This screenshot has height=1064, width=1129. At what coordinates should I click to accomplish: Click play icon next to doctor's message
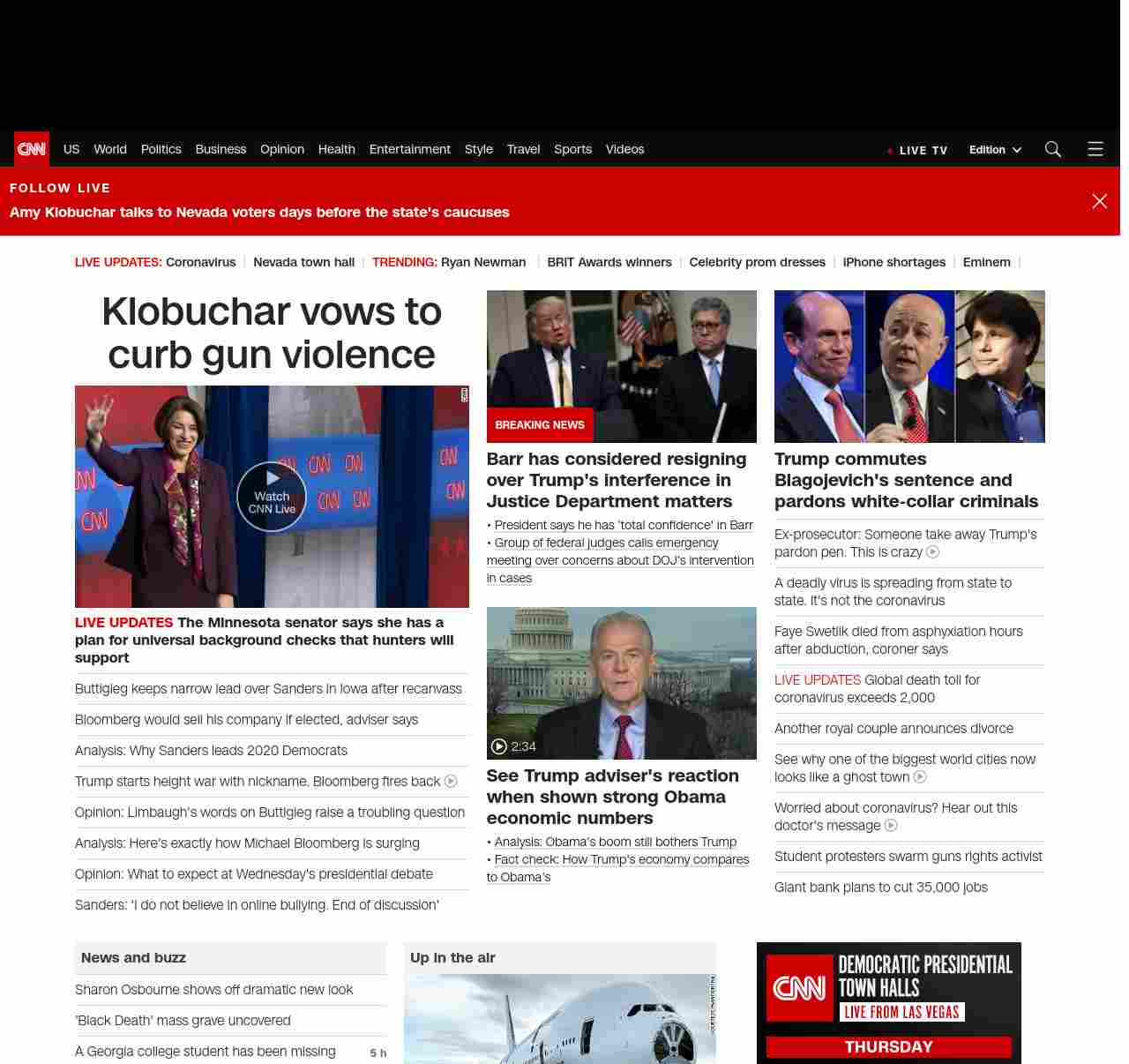point(891,826)
